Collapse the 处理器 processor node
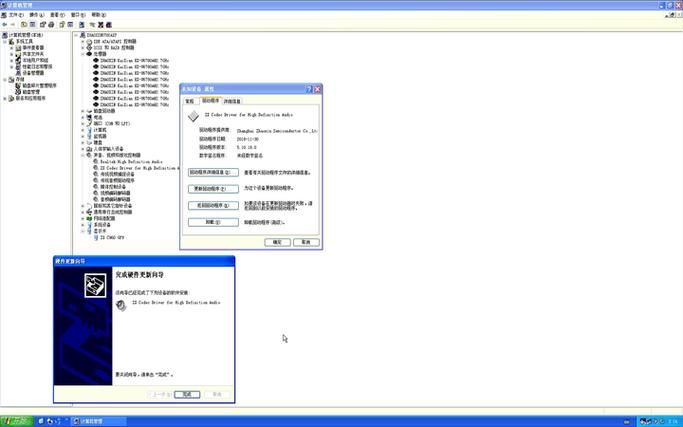 pyautogui.click(x=82, y=54)
